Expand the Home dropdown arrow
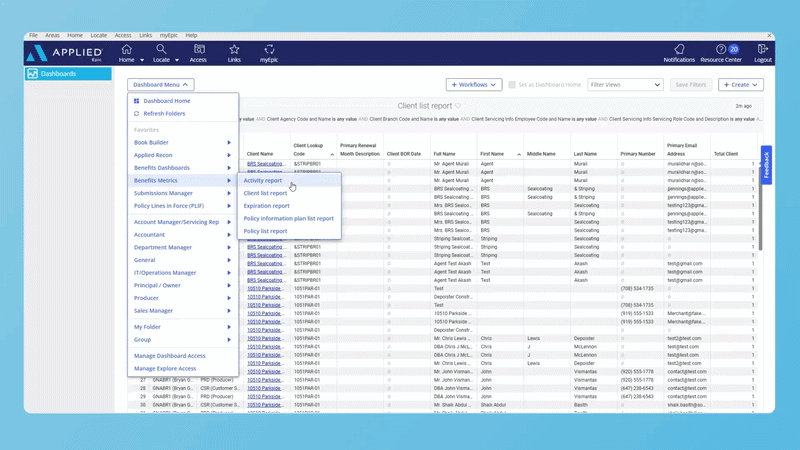Viewport: 800px width, 450px height. pyautogui.click(x=142, y=60)
